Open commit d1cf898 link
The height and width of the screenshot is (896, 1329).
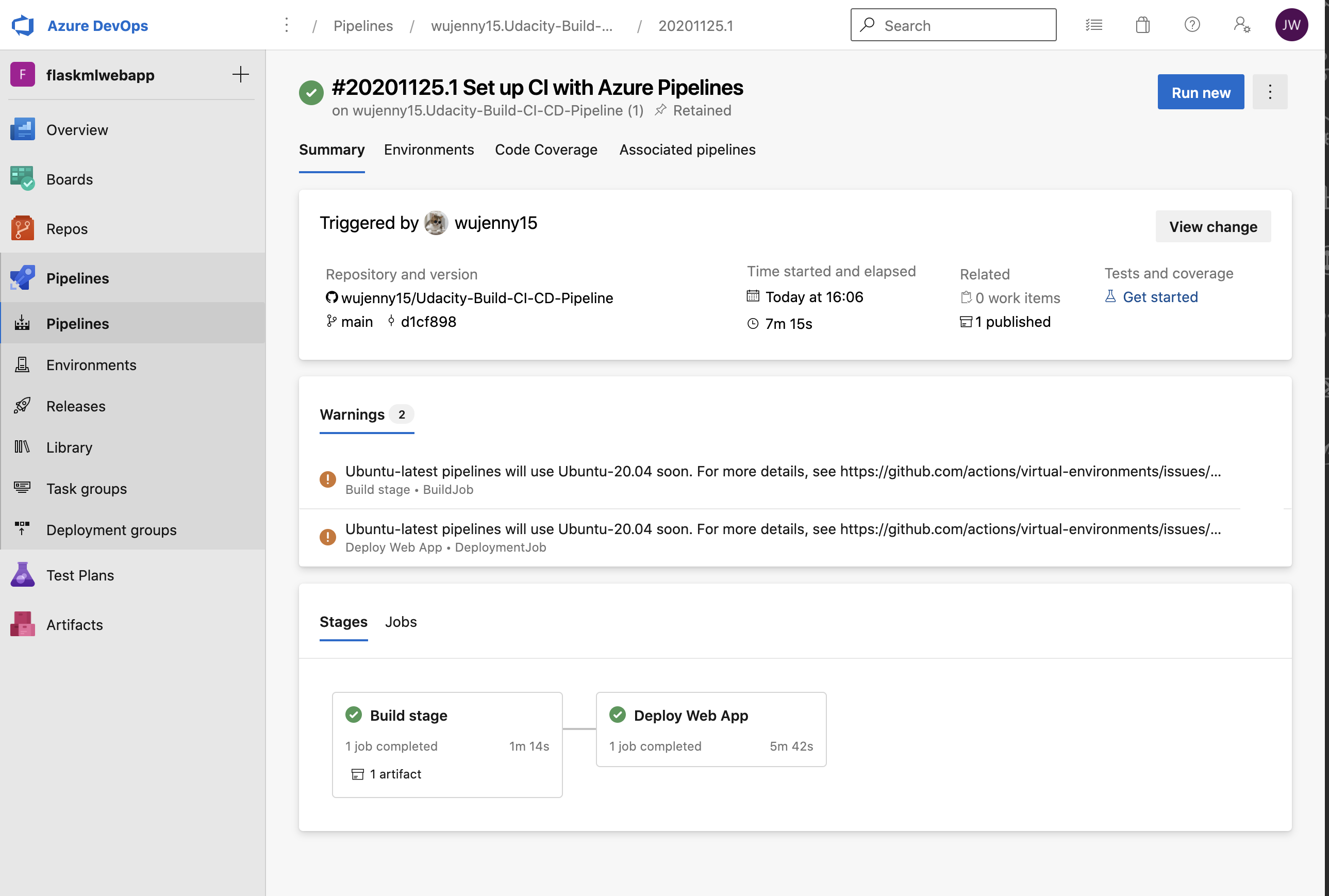click(x=428, y=322)
